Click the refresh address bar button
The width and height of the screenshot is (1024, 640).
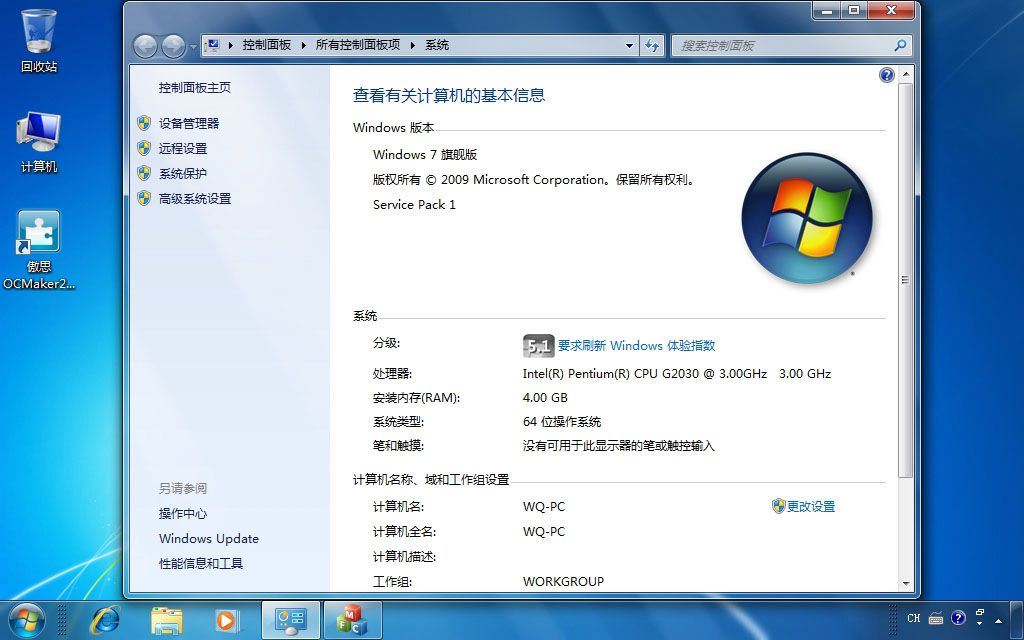point(652,45)
